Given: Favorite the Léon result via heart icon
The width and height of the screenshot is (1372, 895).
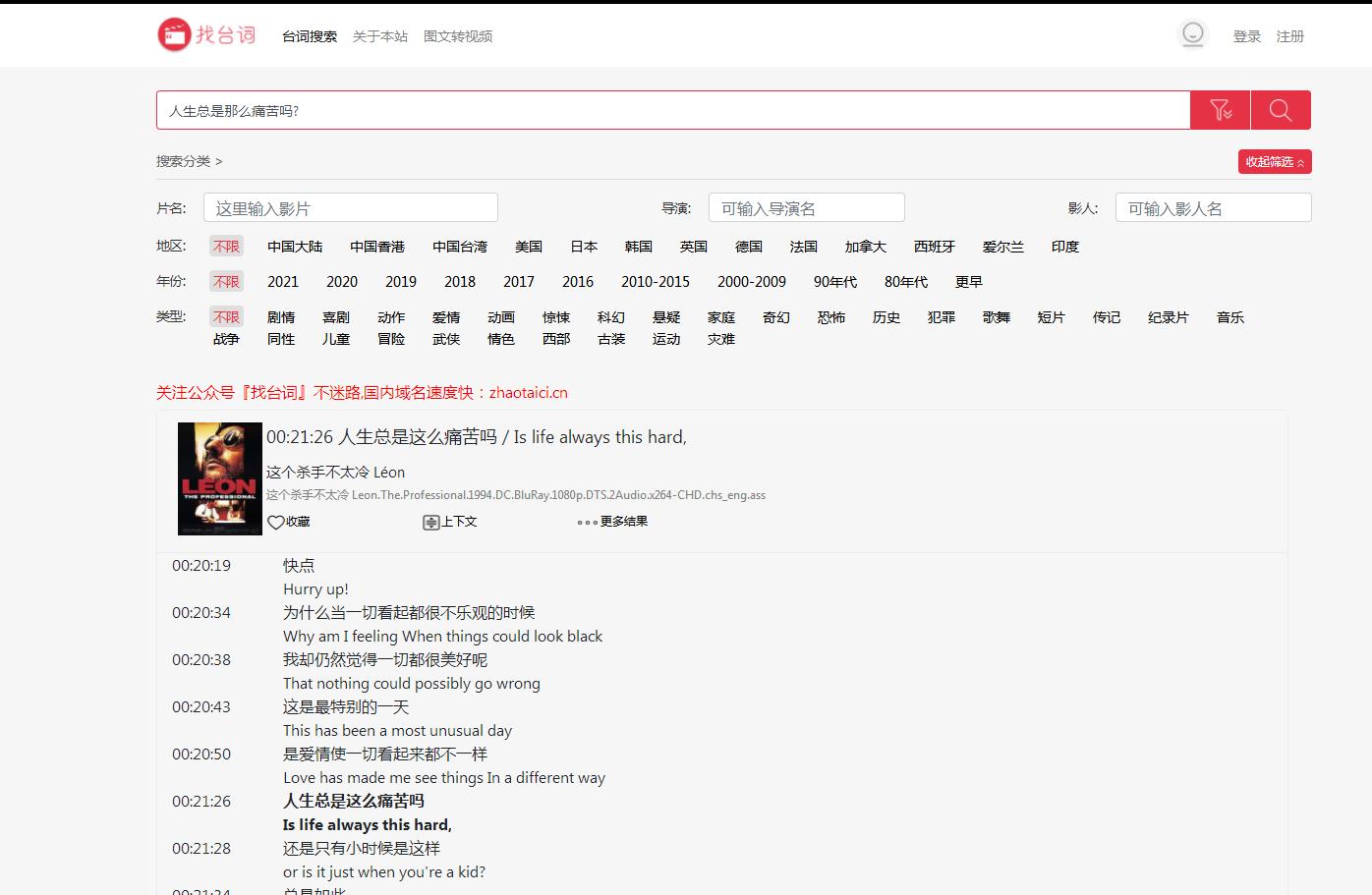Looking at the screenshot, I should [274, 522].
